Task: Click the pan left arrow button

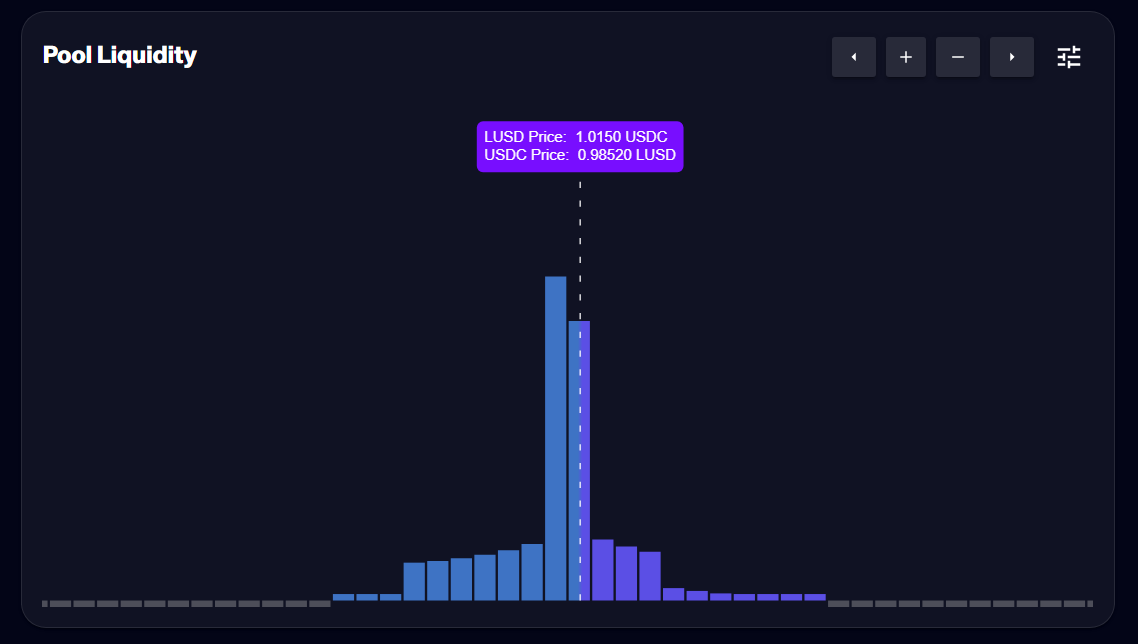Action: point(853,57)
